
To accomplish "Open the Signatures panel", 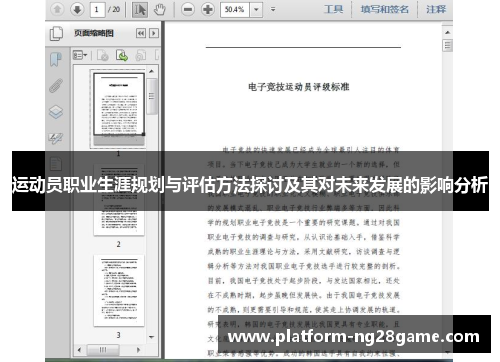I will tap(56, 138).
